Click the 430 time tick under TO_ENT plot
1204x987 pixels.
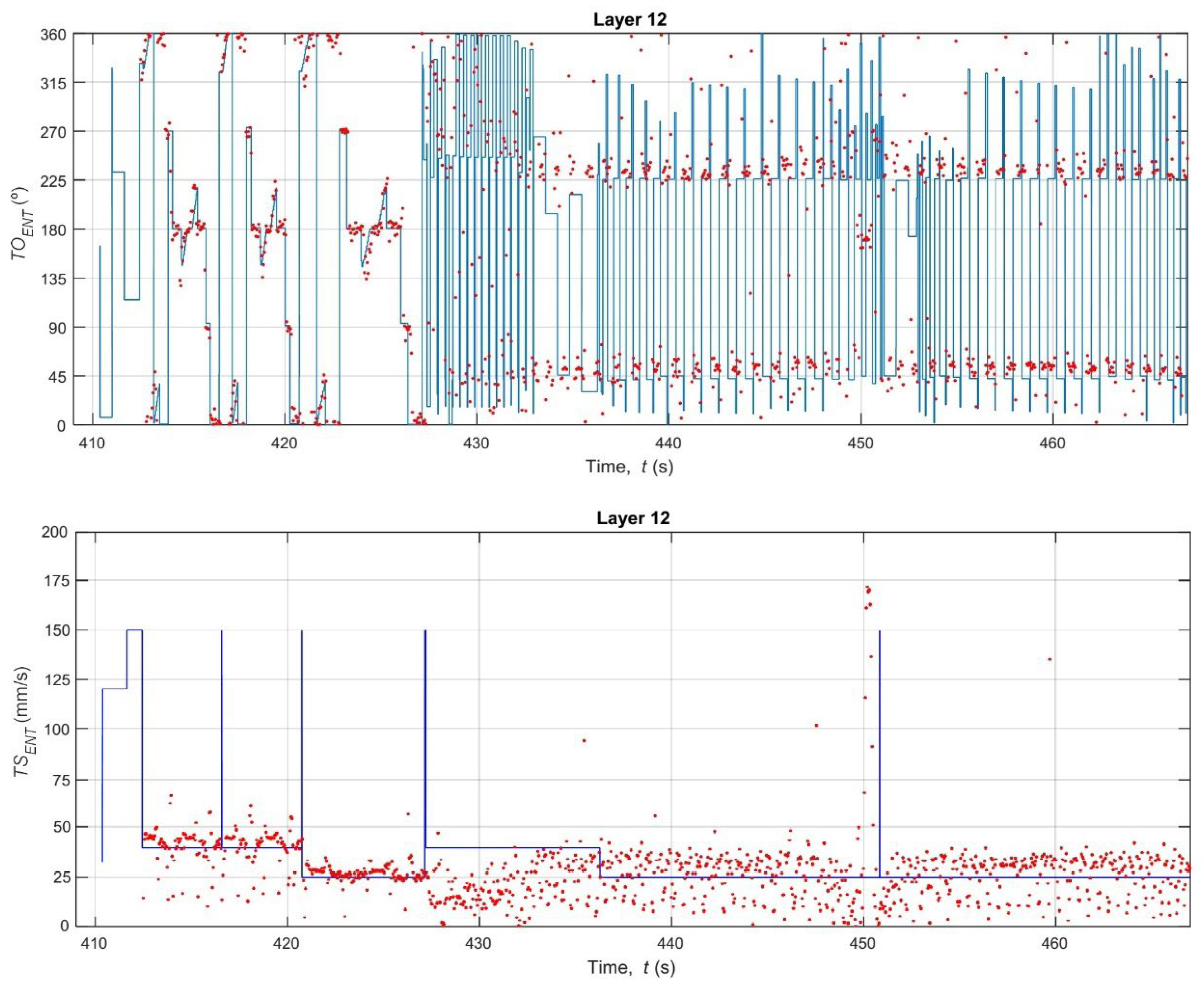476,442
